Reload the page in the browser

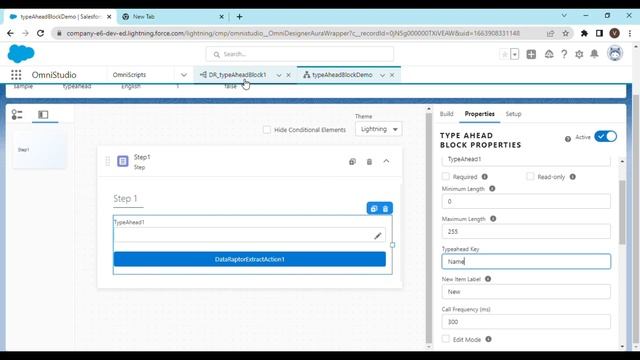(40, 33)
